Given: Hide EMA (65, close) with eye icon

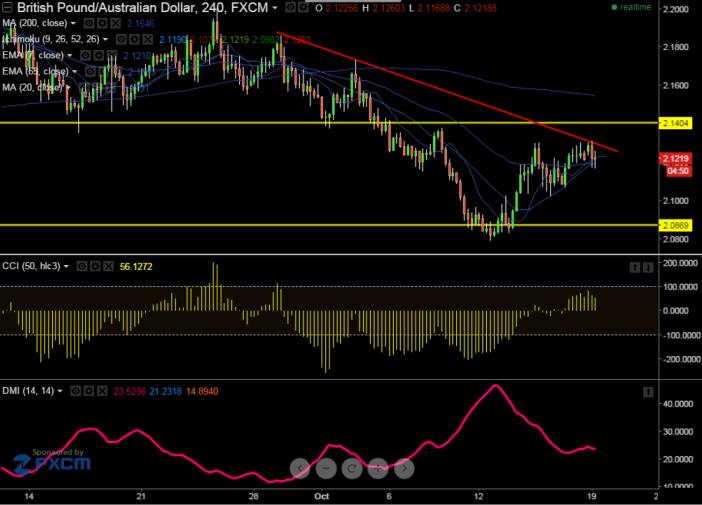Looking at the screenshot, I should (x=90, y=72).
